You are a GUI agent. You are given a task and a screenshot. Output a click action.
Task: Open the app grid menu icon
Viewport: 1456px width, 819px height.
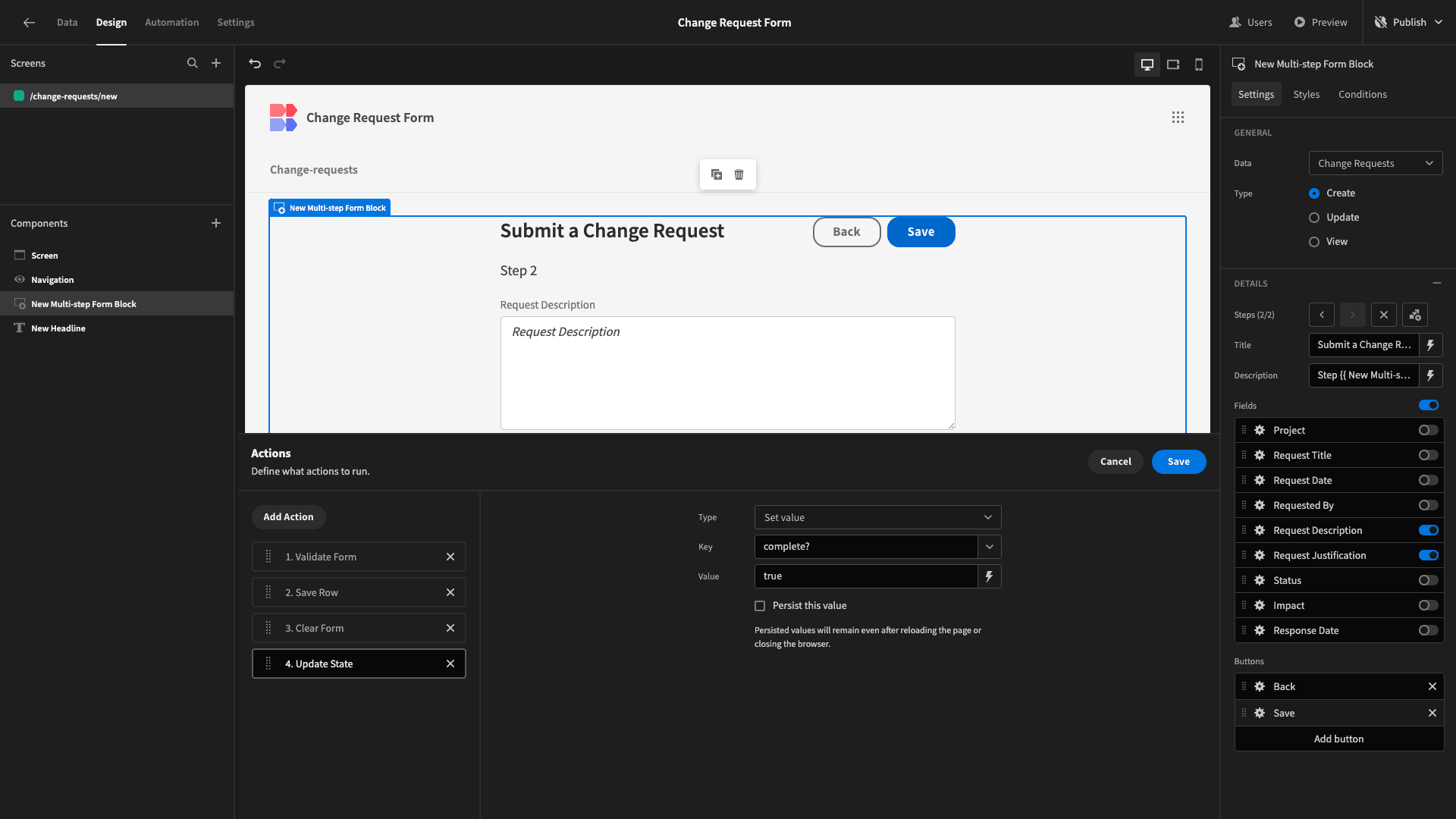coord(1178,118)
